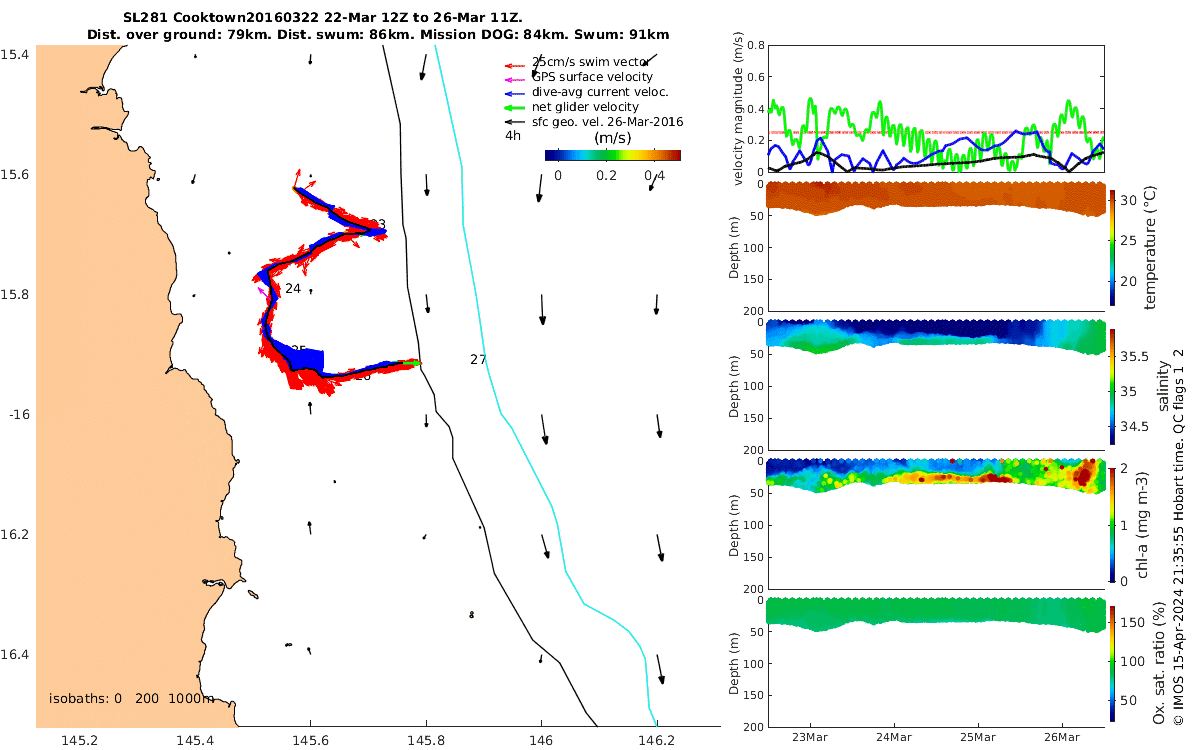This screenshot has width=1200, height=750.
Task: Click the 'Ox. sat. ratio (%)' colorbar label
Action: pos(1160,661)
